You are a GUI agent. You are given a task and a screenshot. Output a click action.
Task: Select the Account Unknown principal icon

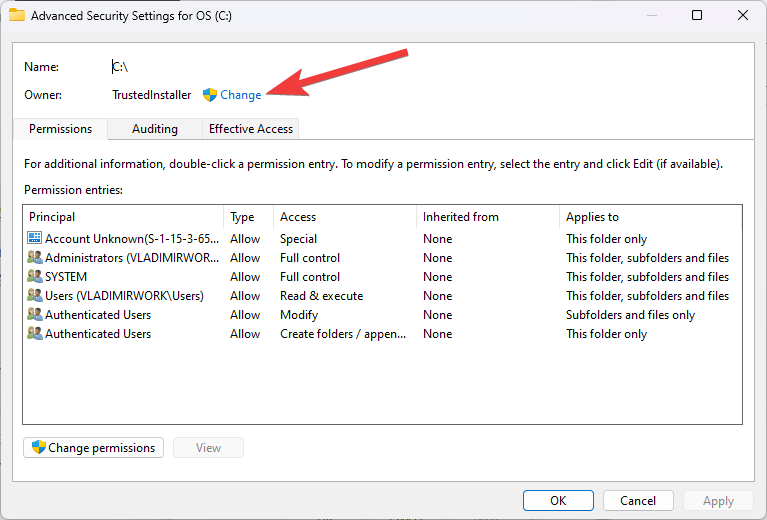coord(35,239)
